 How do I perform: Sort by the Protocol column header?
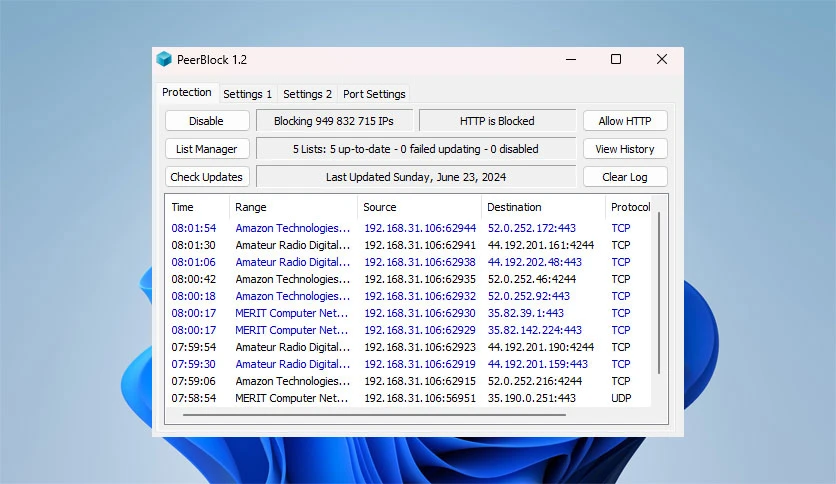[x=628, y=207]
